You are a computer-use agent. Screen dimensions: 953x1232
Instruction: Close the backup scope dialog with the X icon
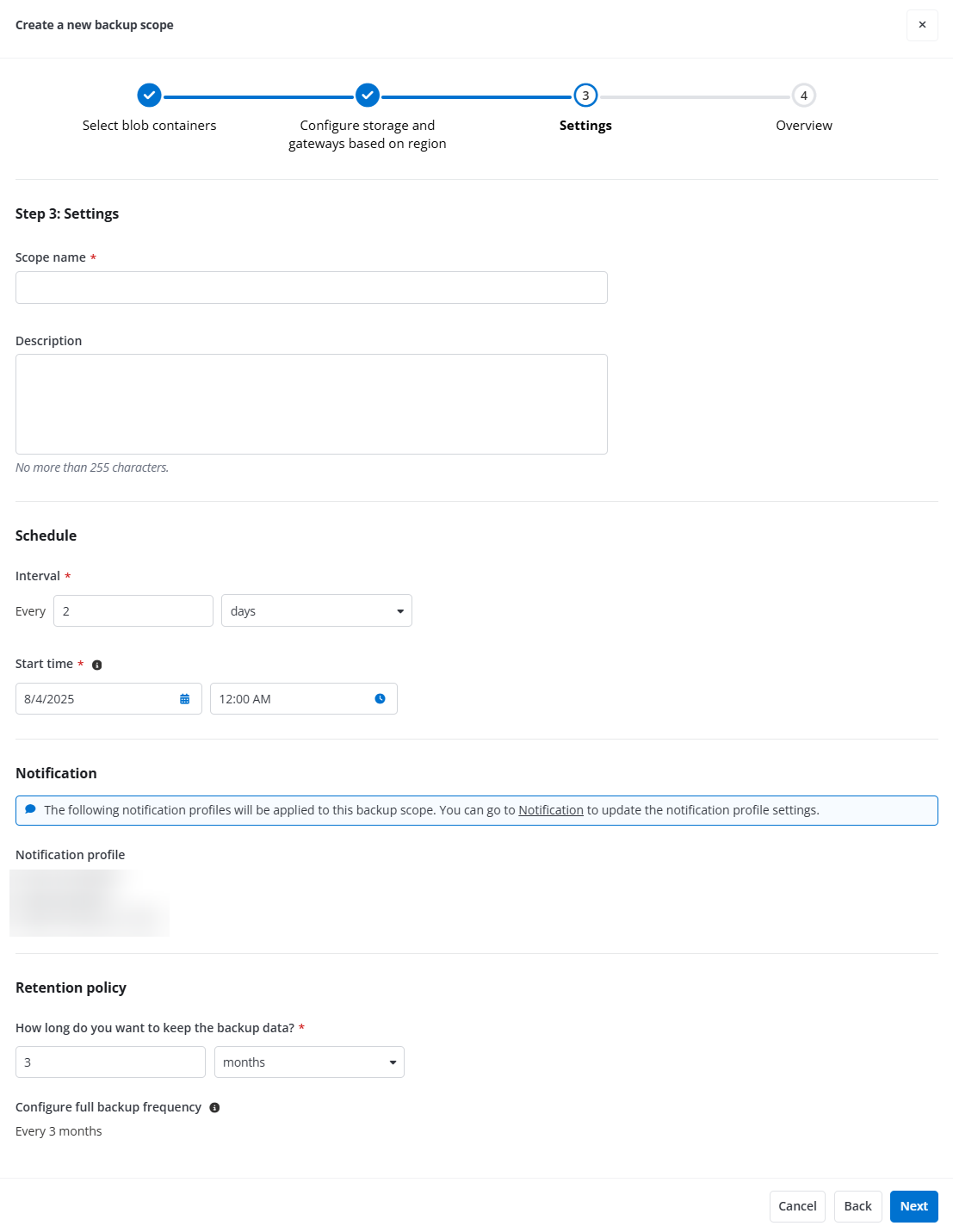click(x=922, y=25)
